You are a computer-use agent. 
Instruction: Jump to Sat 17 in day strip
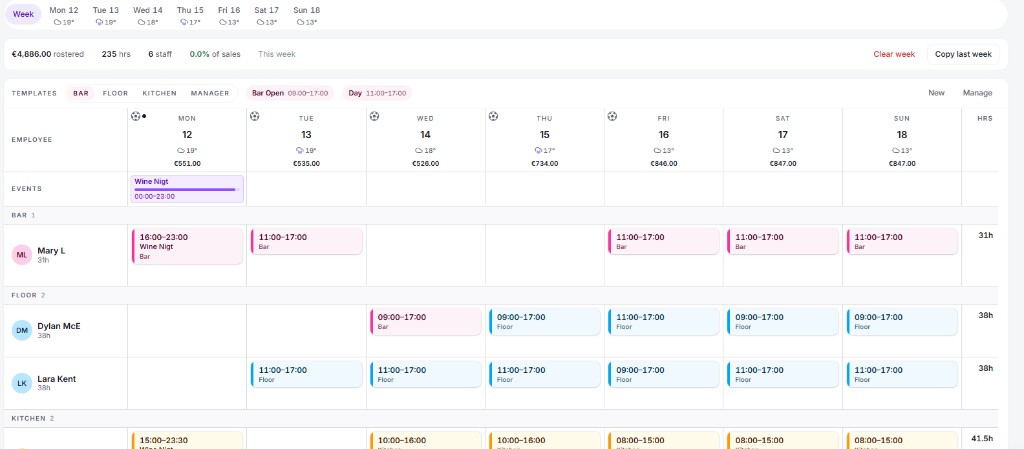click(266, 16)
